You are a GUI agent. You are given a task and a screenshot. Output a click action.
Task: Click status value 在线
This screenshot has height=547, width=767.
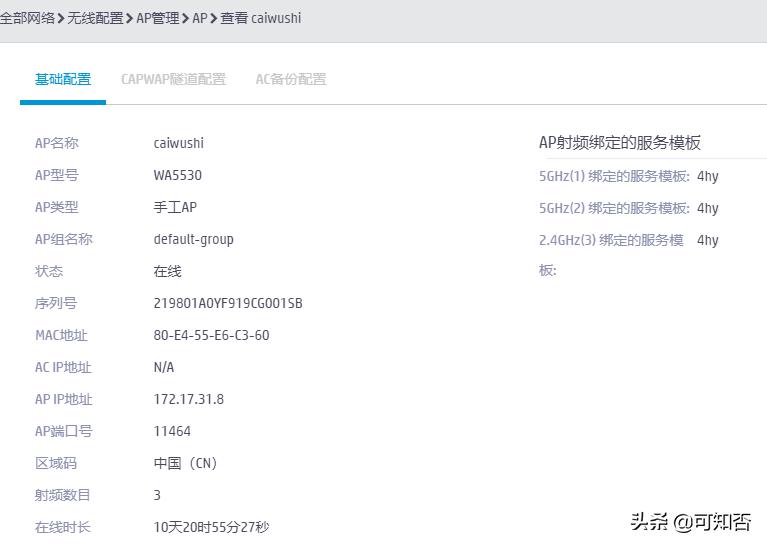(x=167, y=272)
